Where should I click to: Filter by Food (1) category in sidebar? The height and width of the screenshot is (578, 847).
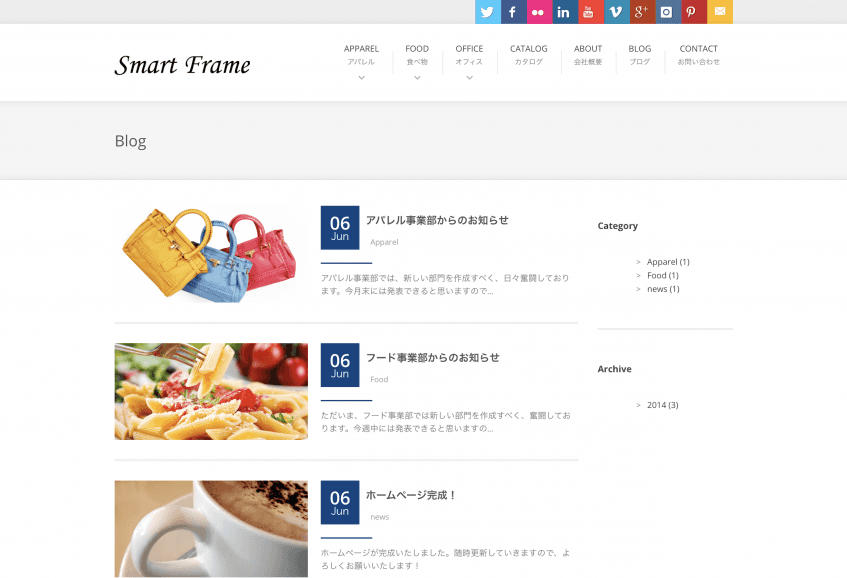(663, 275)
